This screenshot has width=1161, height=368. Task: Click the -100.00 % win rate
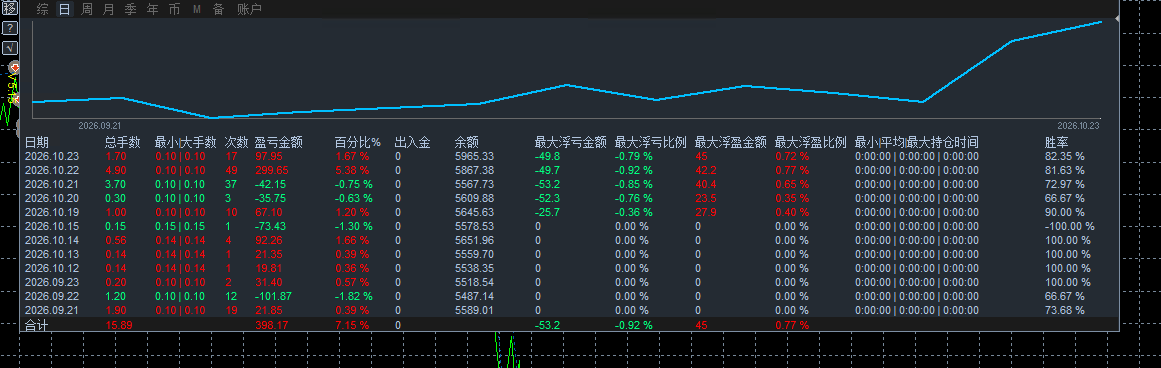click(x=1069, y=226)
